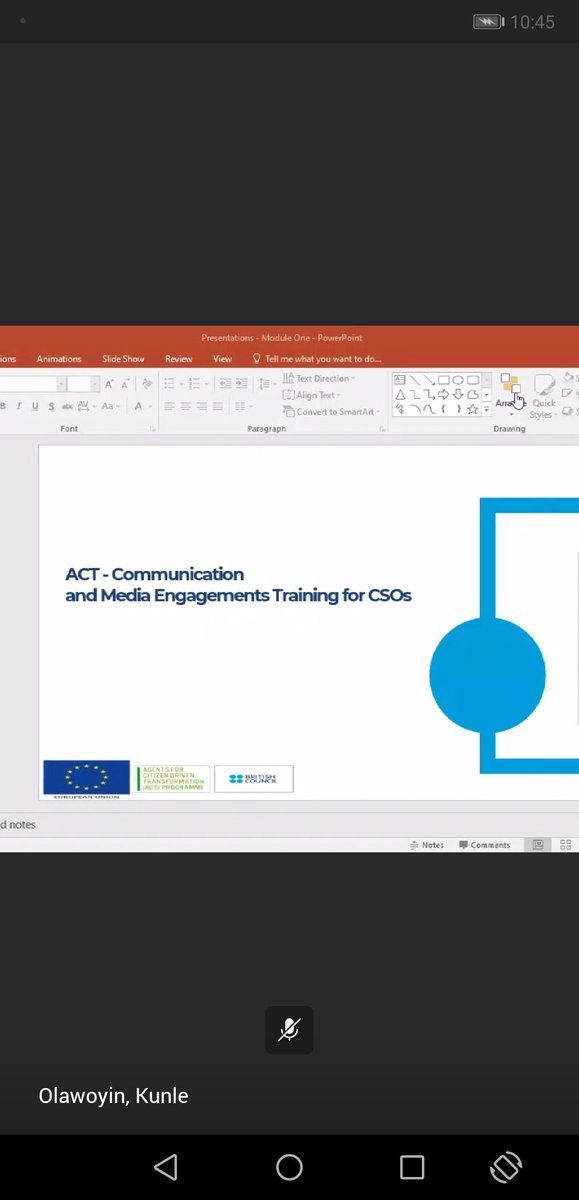Center text in Paragraph group
Image resolution: width=579 pixels, height=1200 pixels.
click(186, 406)
